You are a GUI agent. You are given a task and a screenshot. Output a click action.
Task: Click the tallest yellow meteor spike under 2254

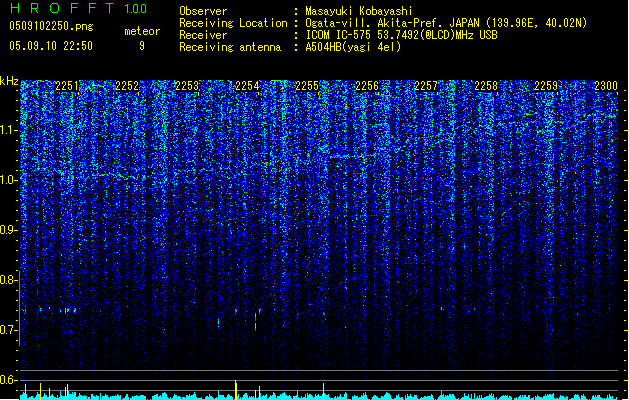tap(236, 390)
